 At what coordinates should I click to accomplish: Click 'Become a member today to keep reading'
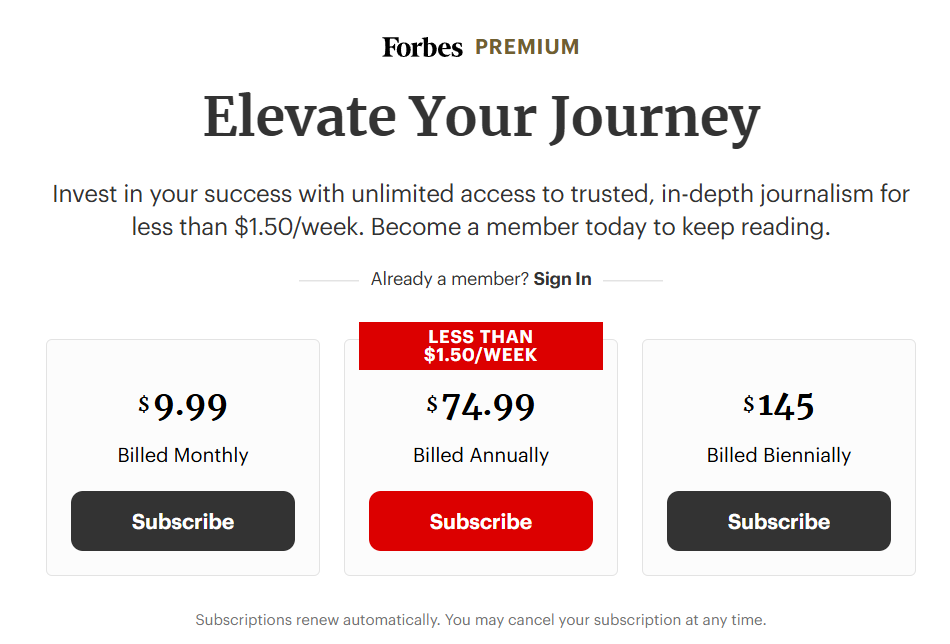click(600, 227)
